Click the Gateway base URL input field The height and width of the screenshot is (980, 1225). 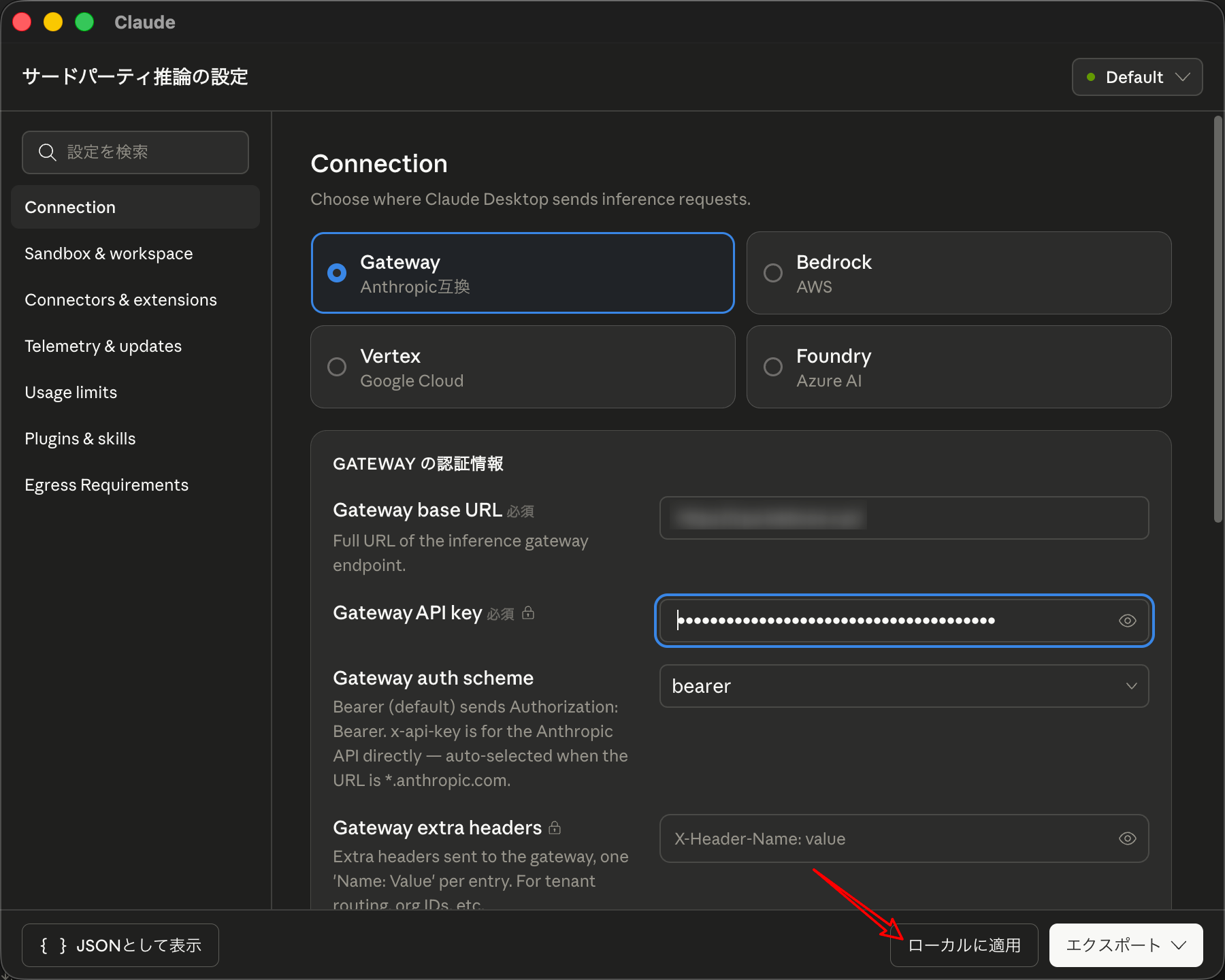point(904,518)
